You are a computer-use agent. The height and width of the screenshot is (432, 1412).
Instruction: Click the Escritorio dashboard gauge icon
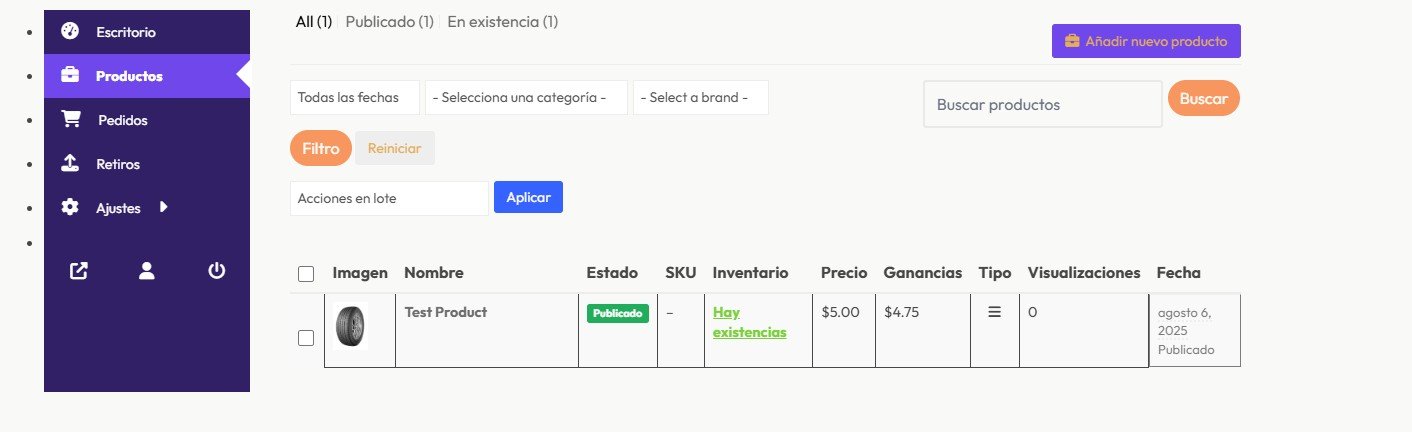coord(70,31)
